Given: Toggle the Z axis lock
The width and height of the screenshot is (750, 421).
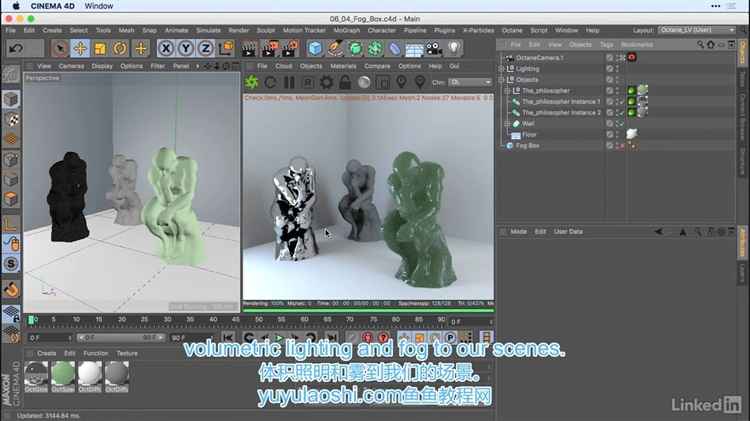Looking at the screenshot, I should coord(206,48).
